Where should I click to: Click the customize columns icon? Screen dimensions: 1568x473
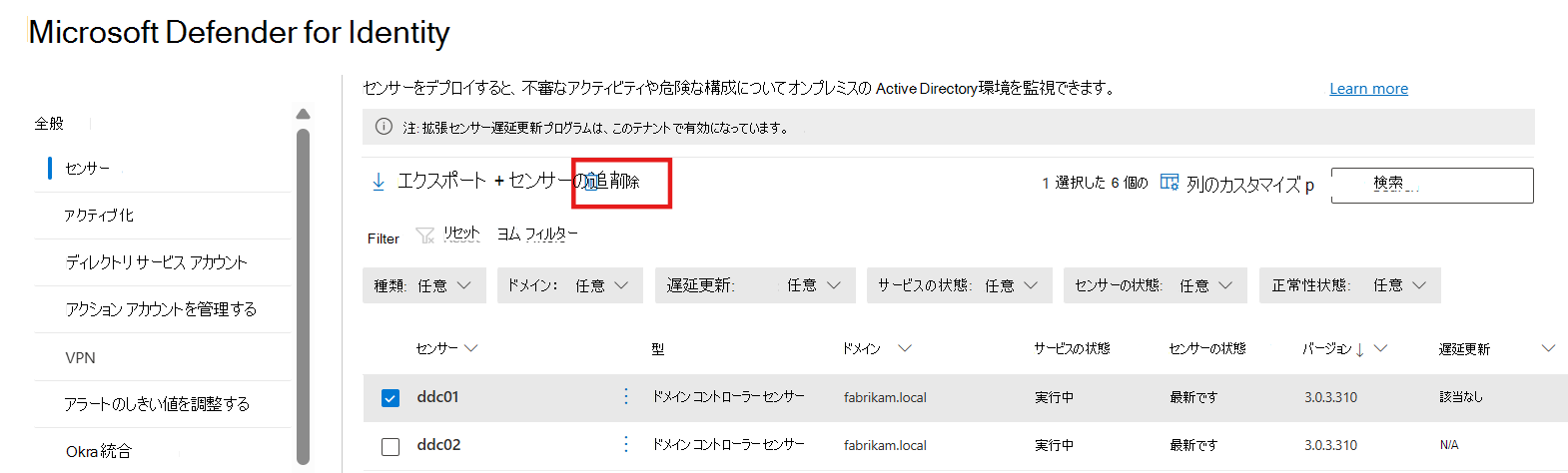[x=1170, y=183]
